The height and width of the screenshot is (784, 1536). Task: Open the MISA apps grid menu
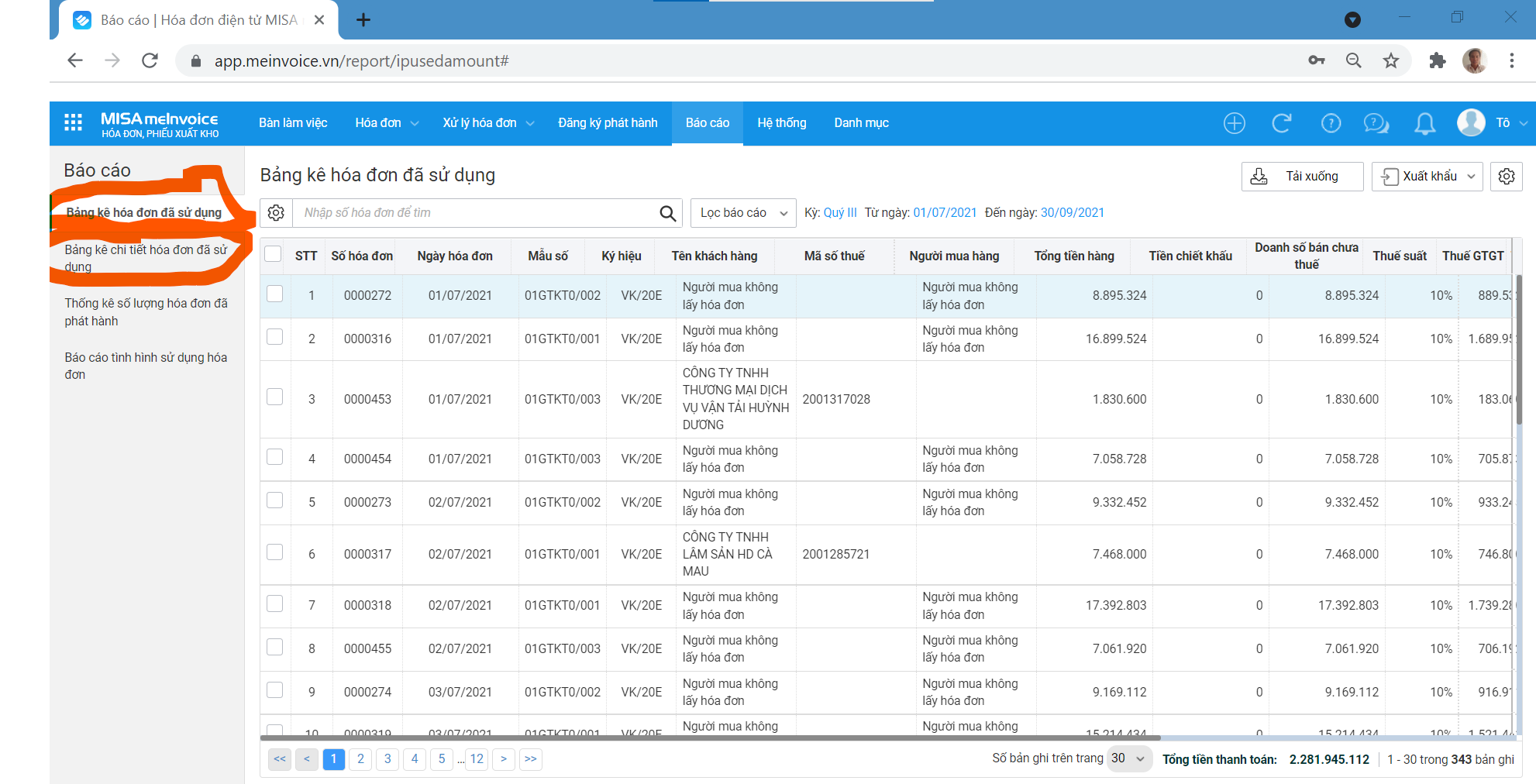[x=73, y=122]
